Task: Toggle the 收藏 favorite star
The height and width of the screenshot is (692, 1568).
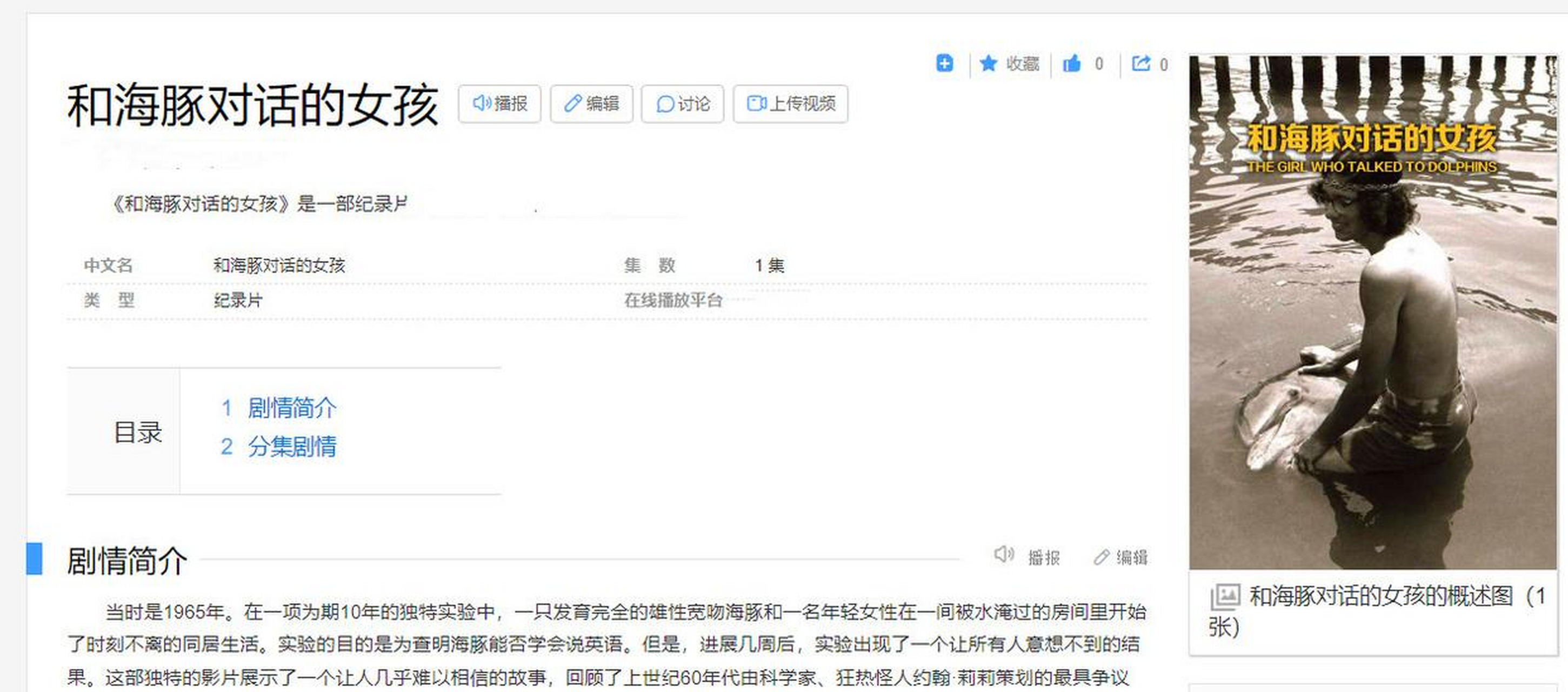Action: coord(1009,63)
